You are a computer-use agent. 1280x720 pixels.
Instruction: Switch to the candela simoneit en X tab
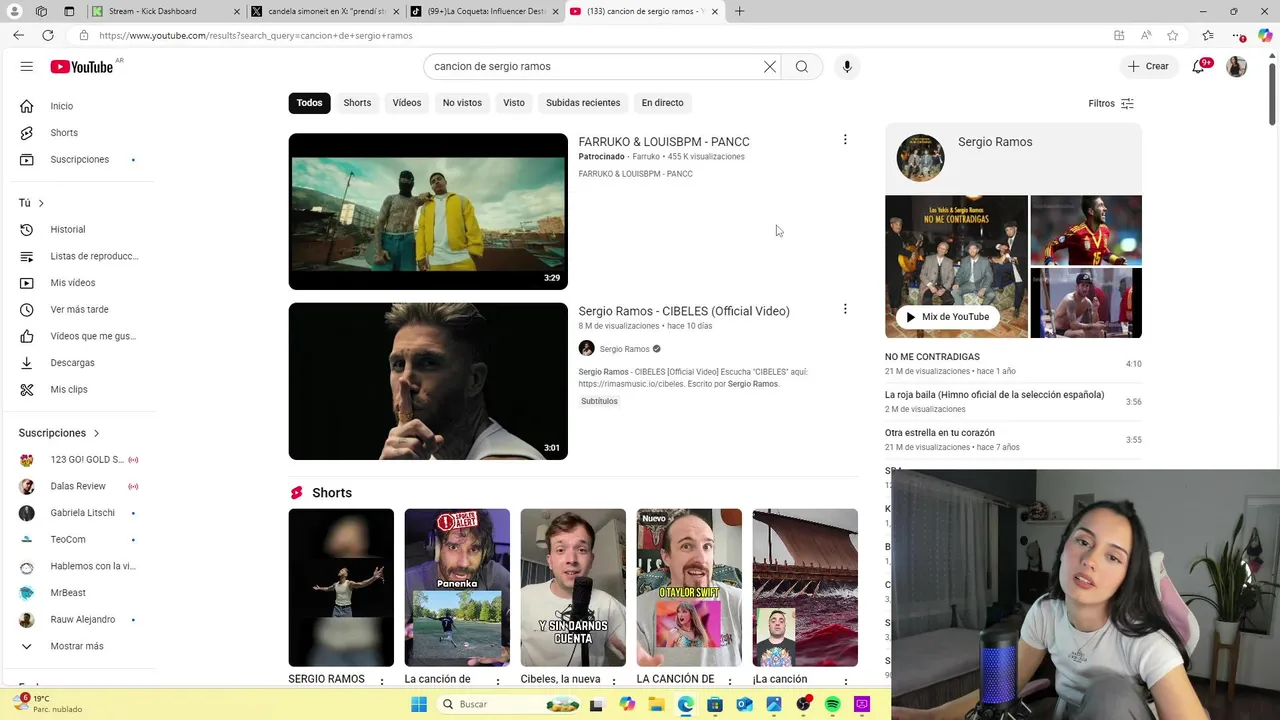(325, 11)
